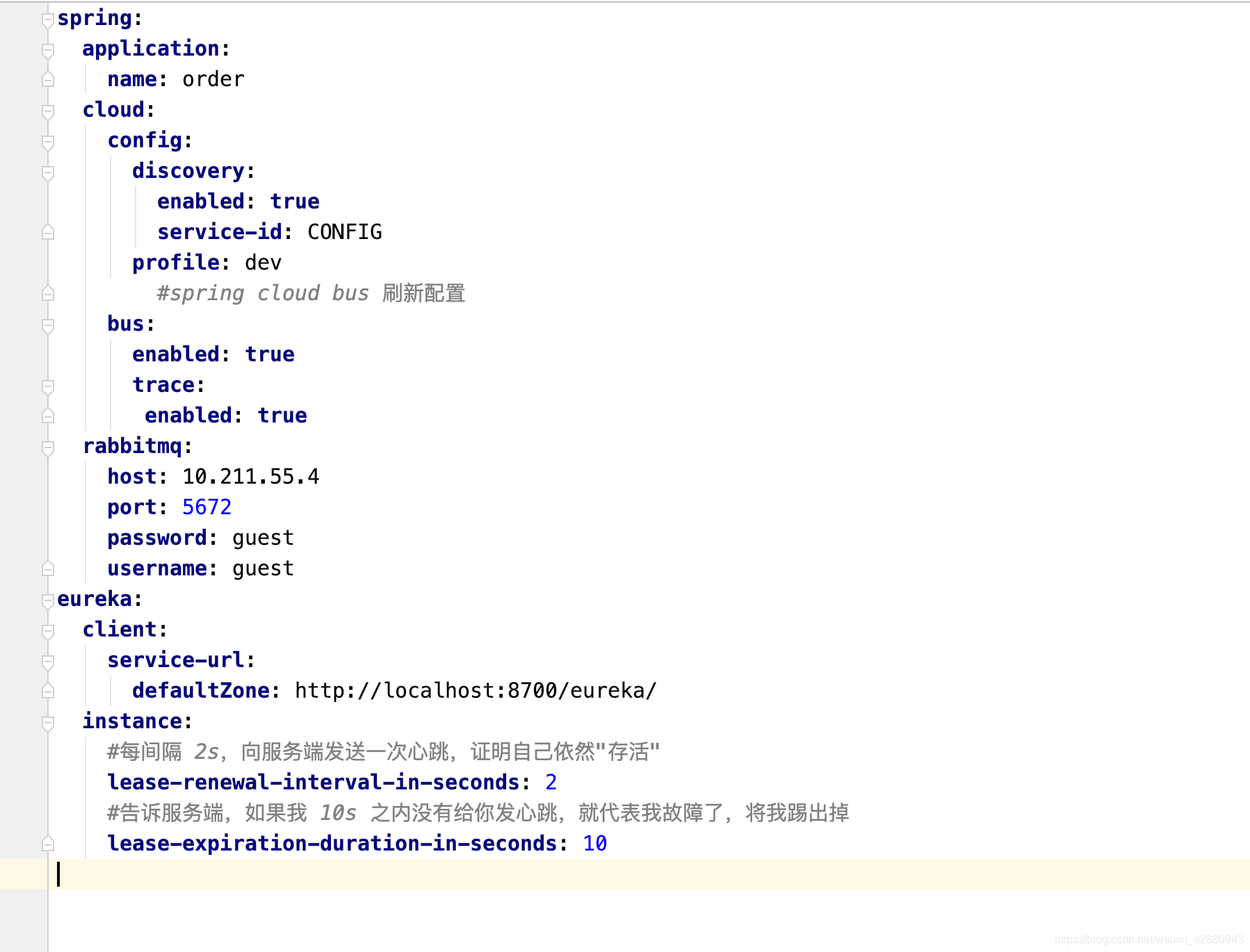Click the host value '10.211.55.4'
1250x952 pixels.
[251, 477]
